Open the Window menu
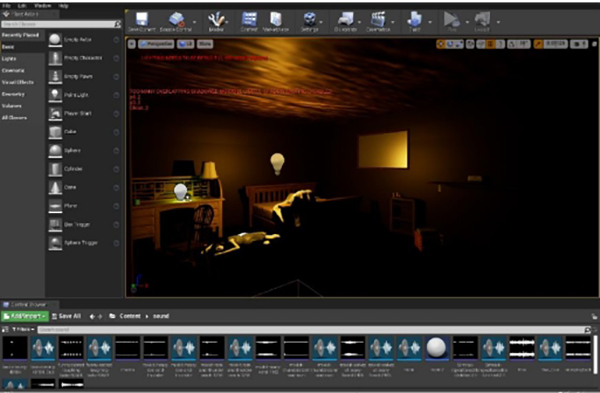The width and height of the screenshot is (600, 393). pos(42,6)
